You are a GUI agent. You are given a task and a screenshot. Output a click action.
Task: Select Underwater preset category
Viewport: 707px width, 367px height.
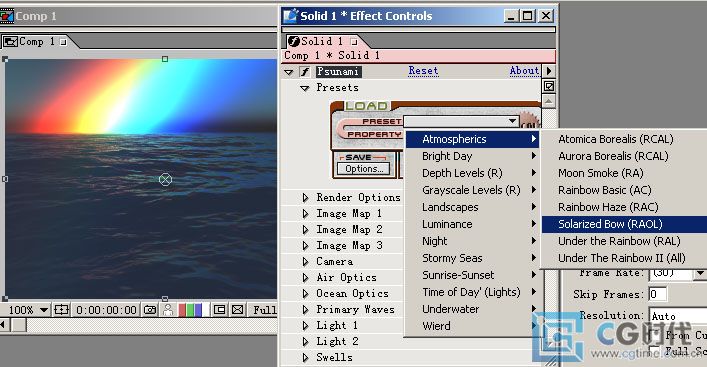(x=472, y=309)
